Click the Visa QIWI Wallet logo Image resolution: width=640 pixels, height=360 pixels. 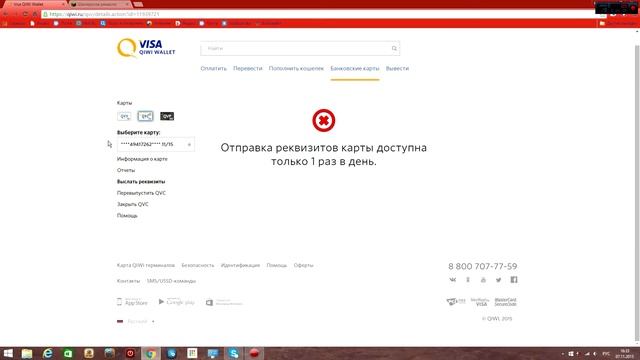tap(146, 48)
